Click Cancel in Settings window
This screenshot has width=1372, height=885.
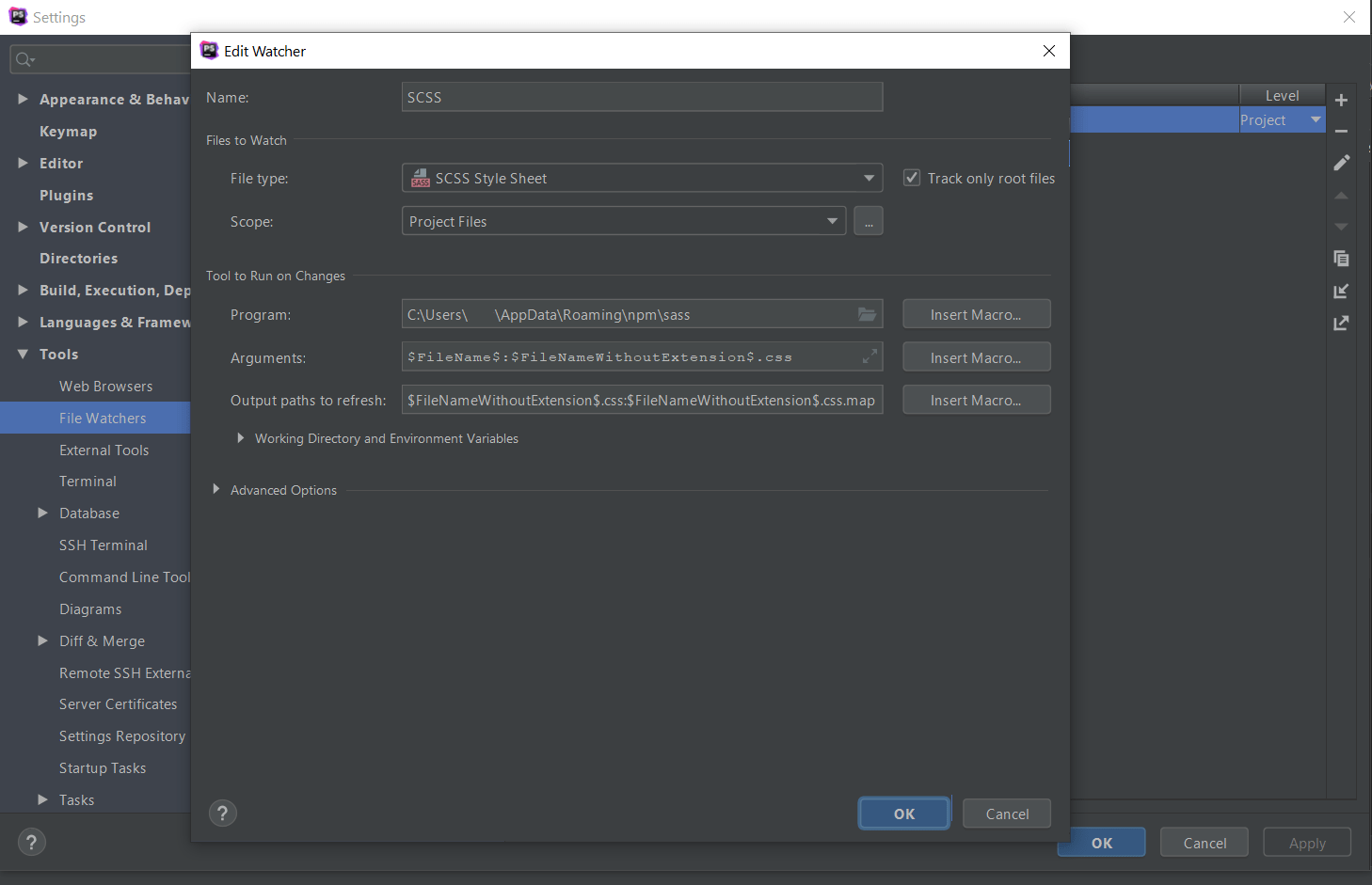(1204, 843)
